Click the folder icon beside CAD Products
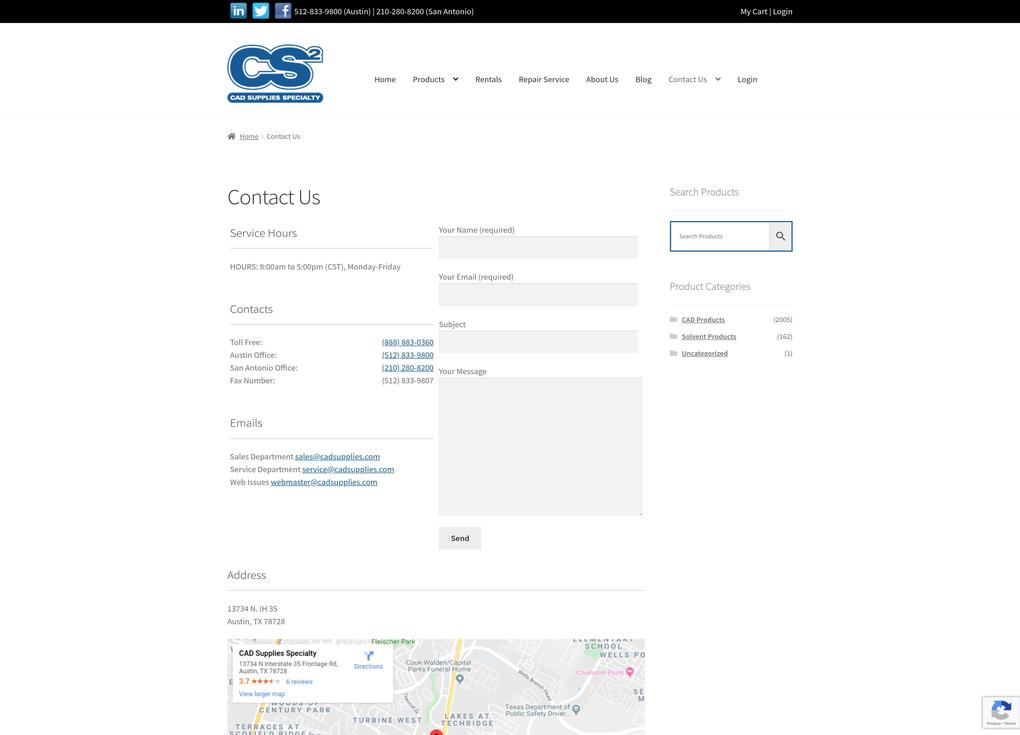 [x=673, y=319]
